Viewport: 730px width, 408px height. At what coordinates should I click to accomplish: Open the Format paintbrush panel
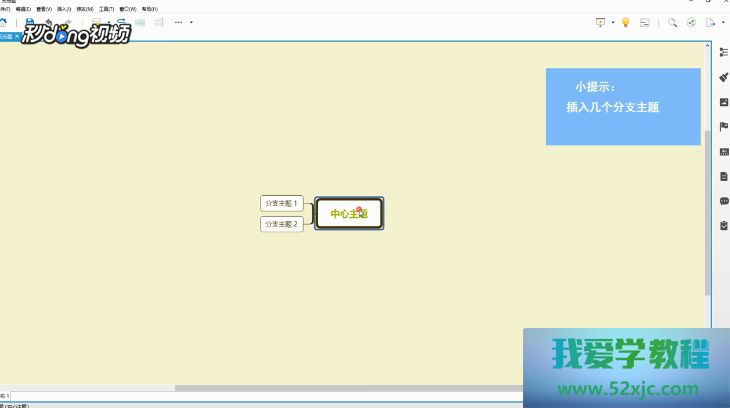pyautogui.click(x=724, y=77)
